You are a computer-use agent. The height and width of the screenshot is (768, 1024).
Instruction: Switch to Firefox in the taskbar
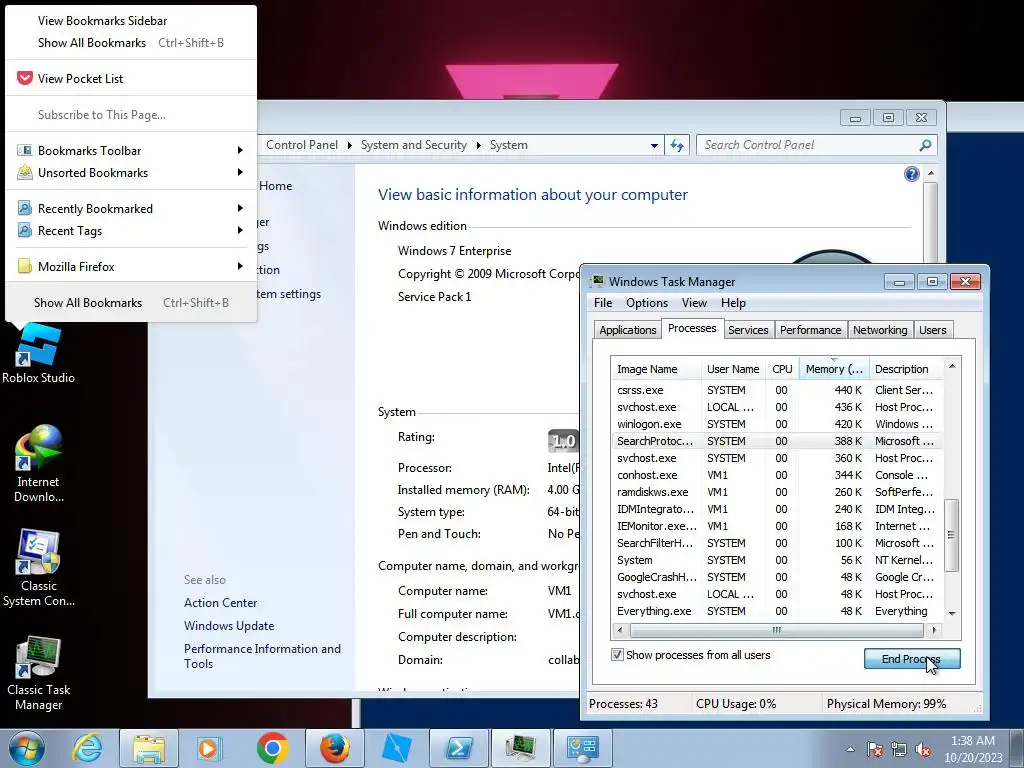[x=334, y=748]
